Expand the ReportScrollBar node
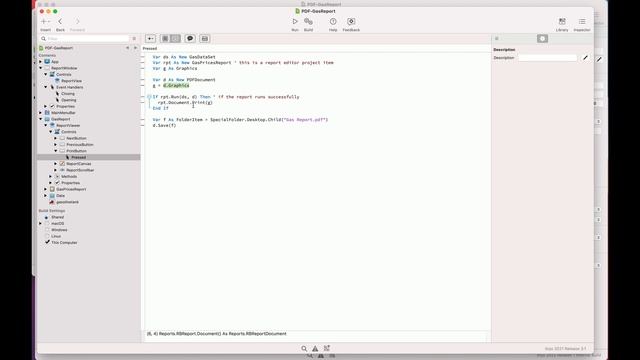 click(x=56, y=170)
